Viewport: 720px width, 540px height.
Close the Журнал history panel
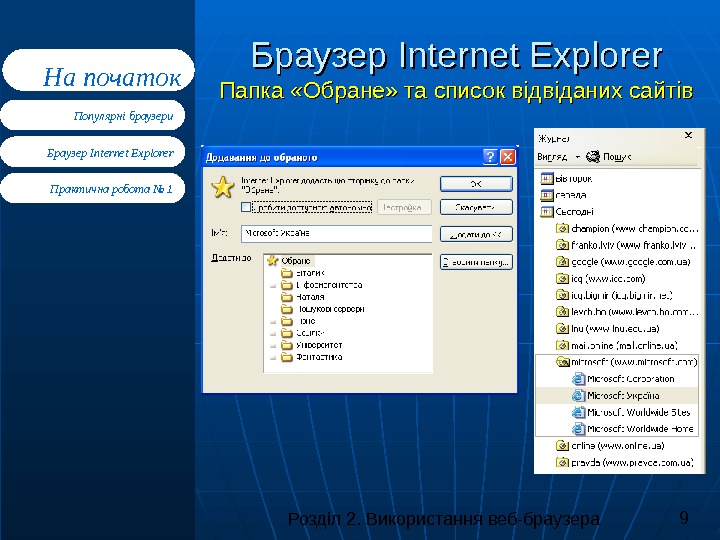point(688,135)
